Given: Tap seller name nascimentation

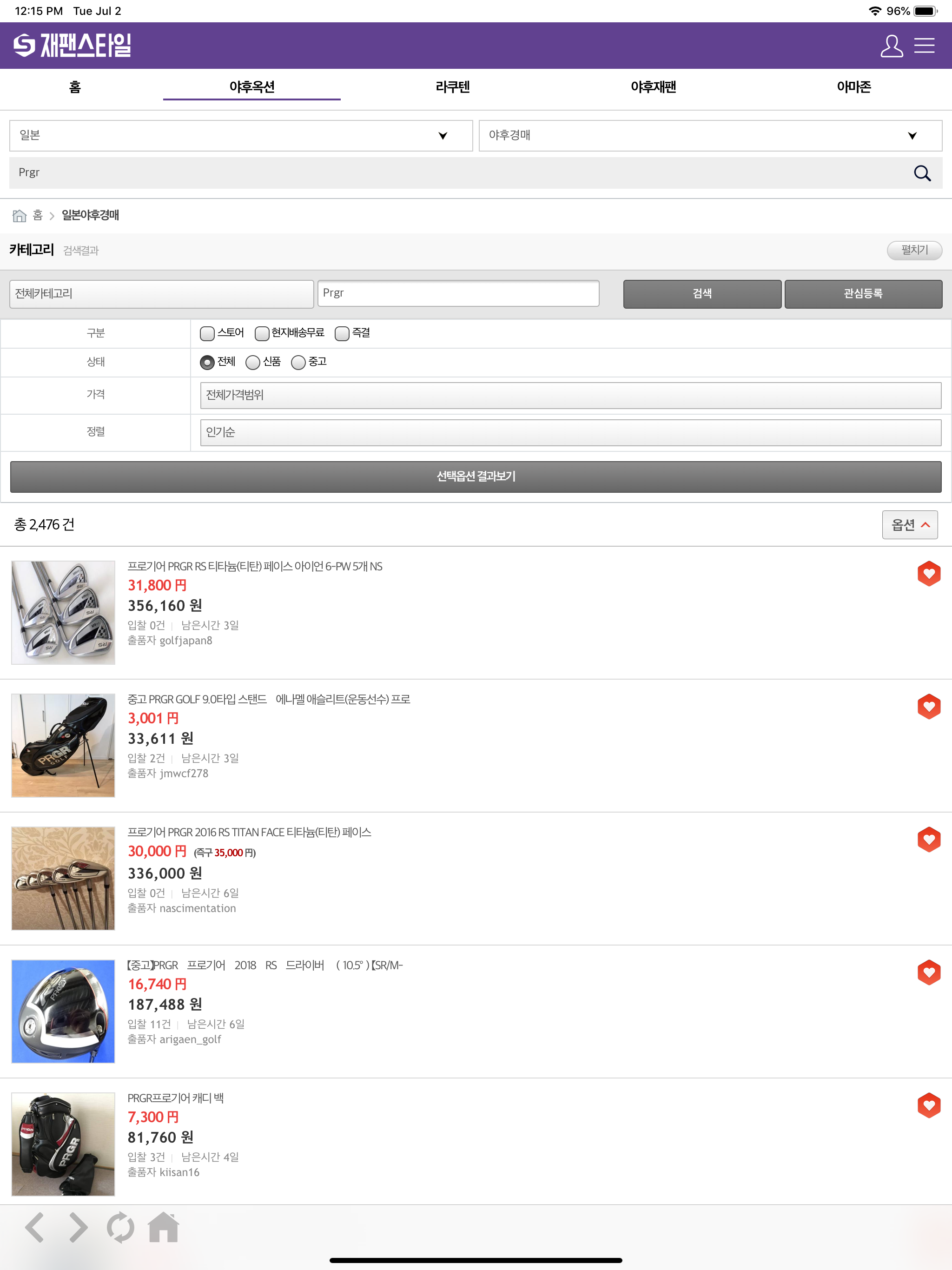Looking at the screenshot, I should [x=198, y=908].
